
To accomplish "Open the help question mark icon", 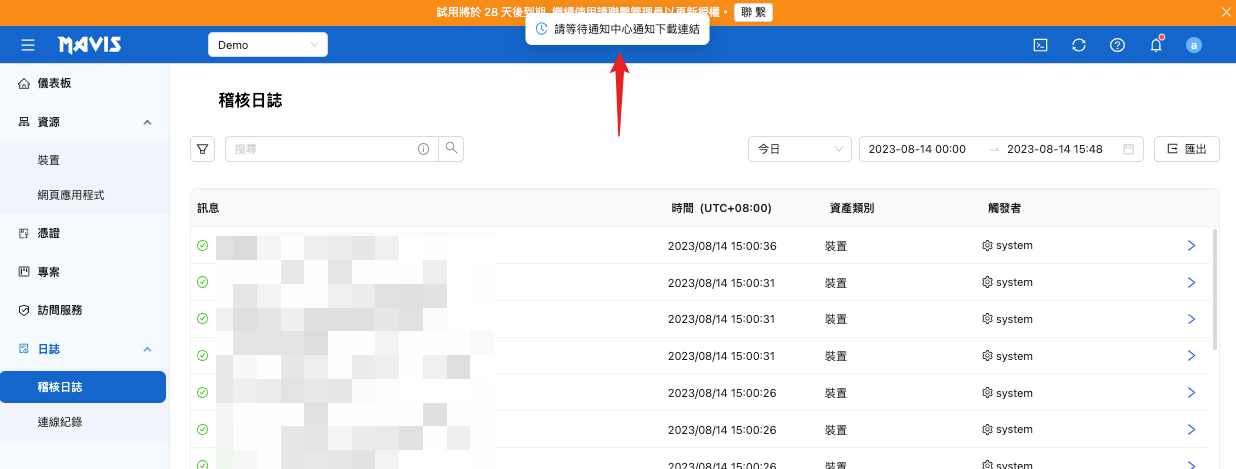I will coord(1118,45).
